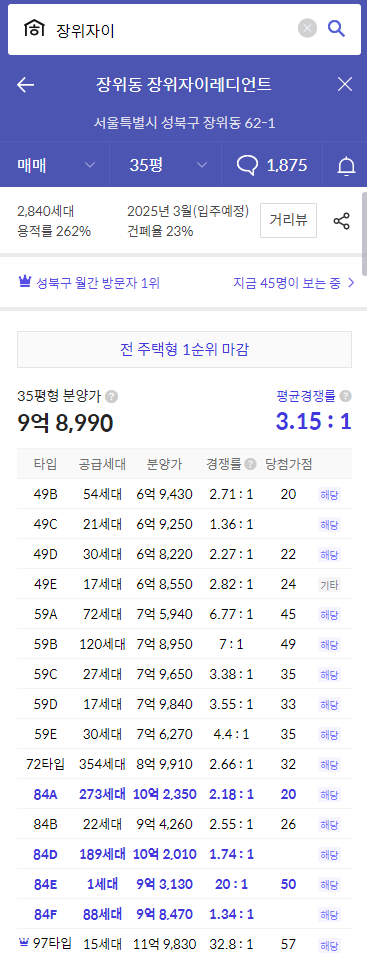367x956 pixels.
Task: Click the 당첨가점 column header
Action: pyautogui.click(x=288, y=464)
